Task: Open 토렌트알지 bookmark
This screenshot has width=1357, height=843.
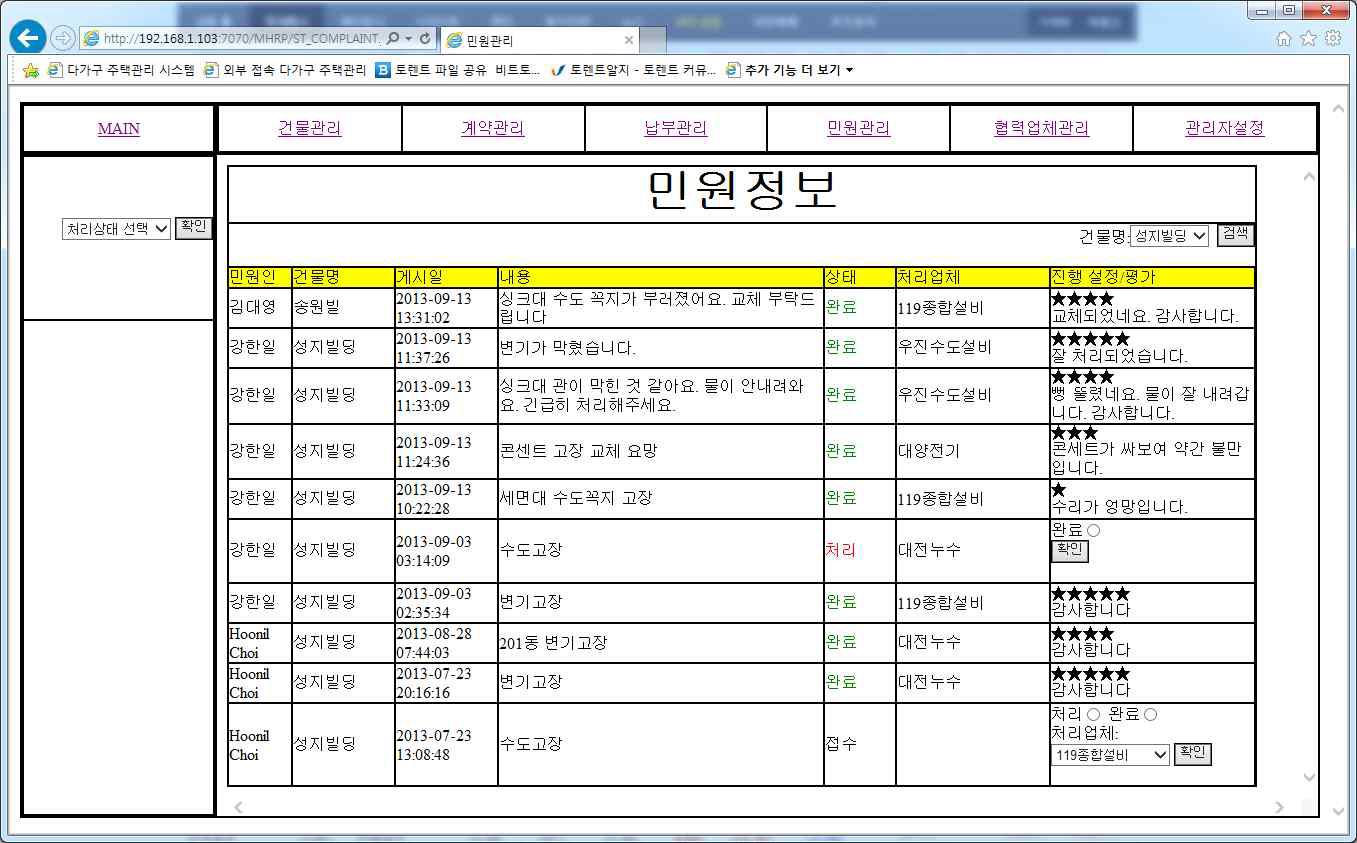Action: [634, 70]
